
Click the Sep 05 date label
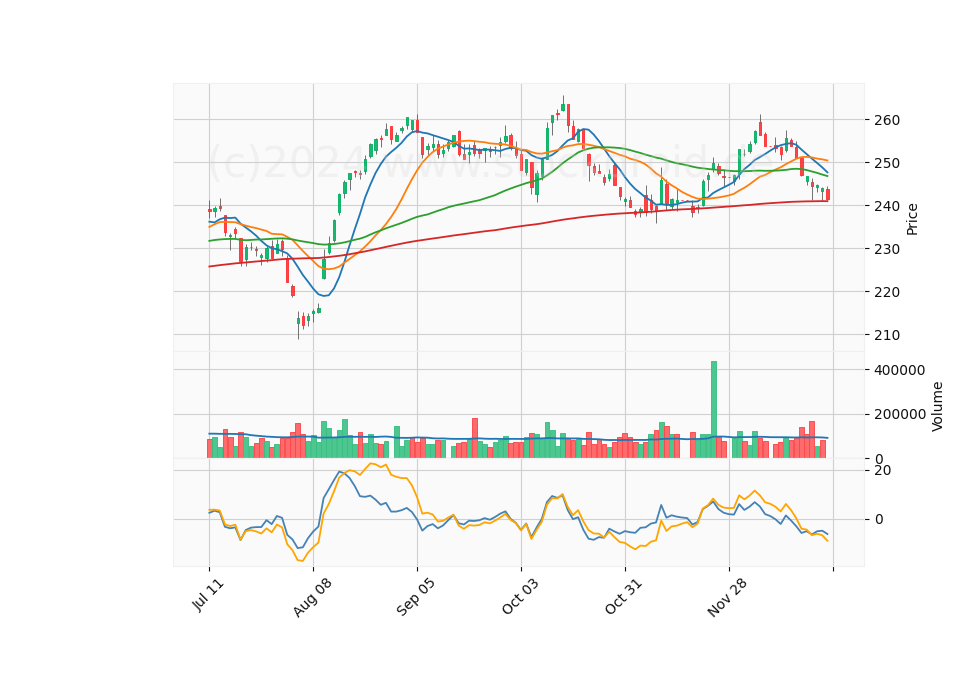[x=416, y=597]
